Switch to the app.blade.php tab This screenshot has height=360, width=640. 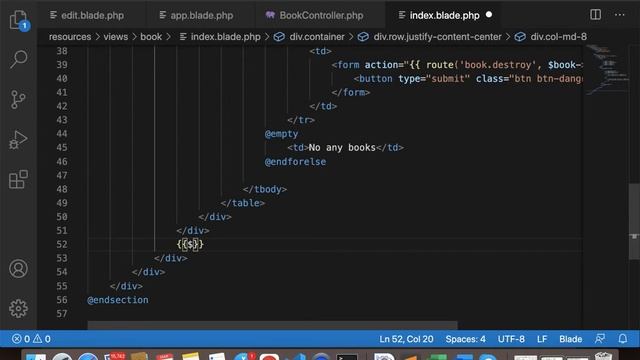(196, 16)
